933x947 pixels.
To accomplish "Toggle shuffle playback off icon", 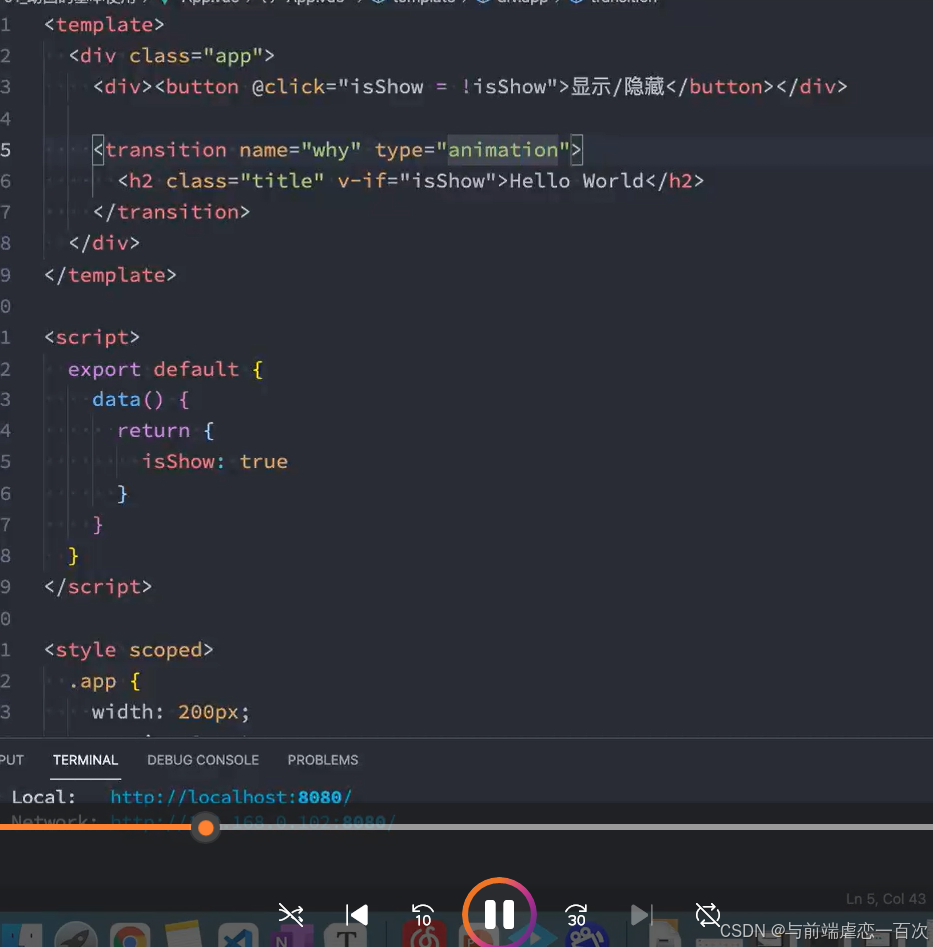I will tap(290, 914).
